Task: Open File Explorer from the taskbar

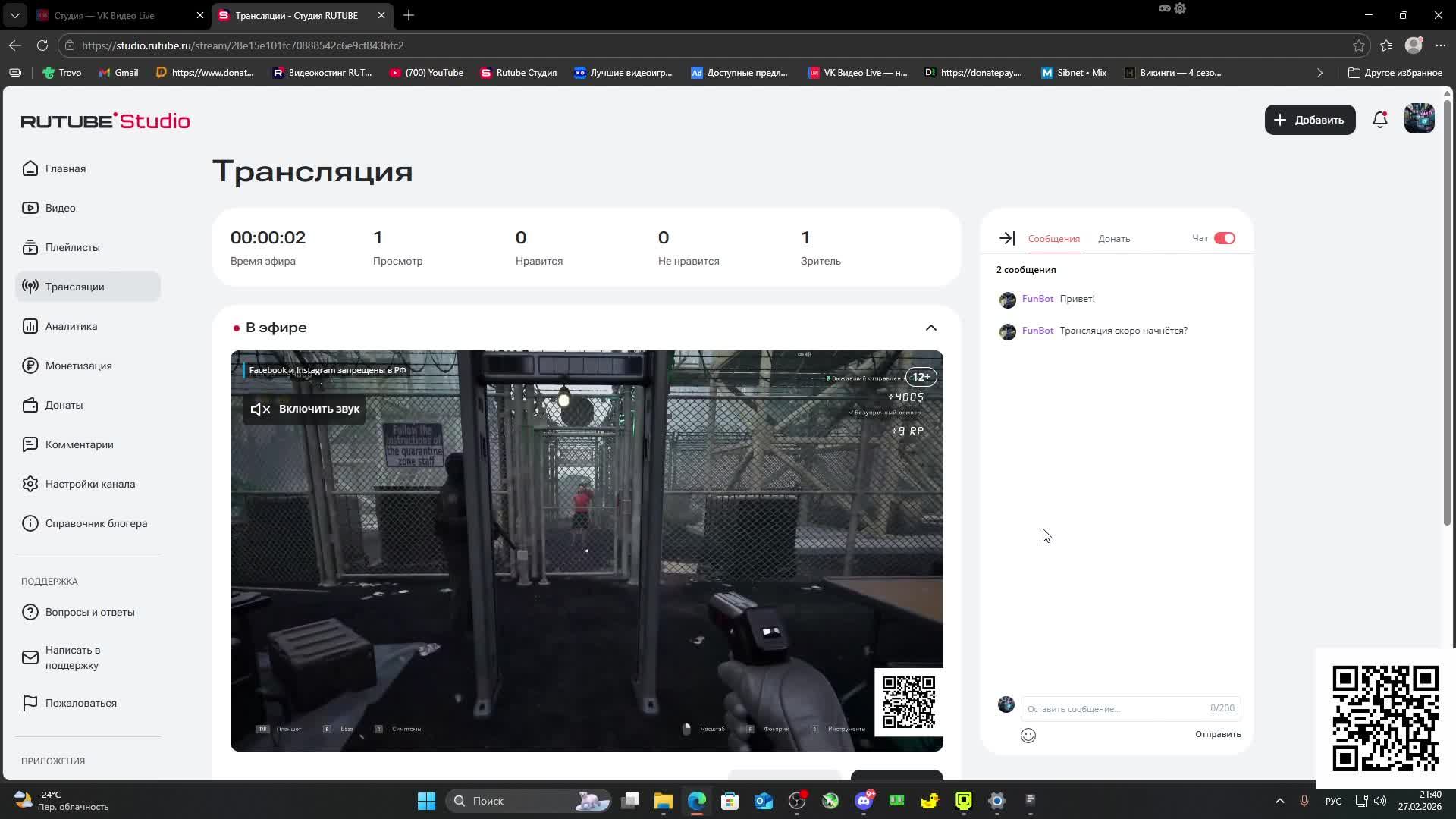Action: click(x=663, y=801)
